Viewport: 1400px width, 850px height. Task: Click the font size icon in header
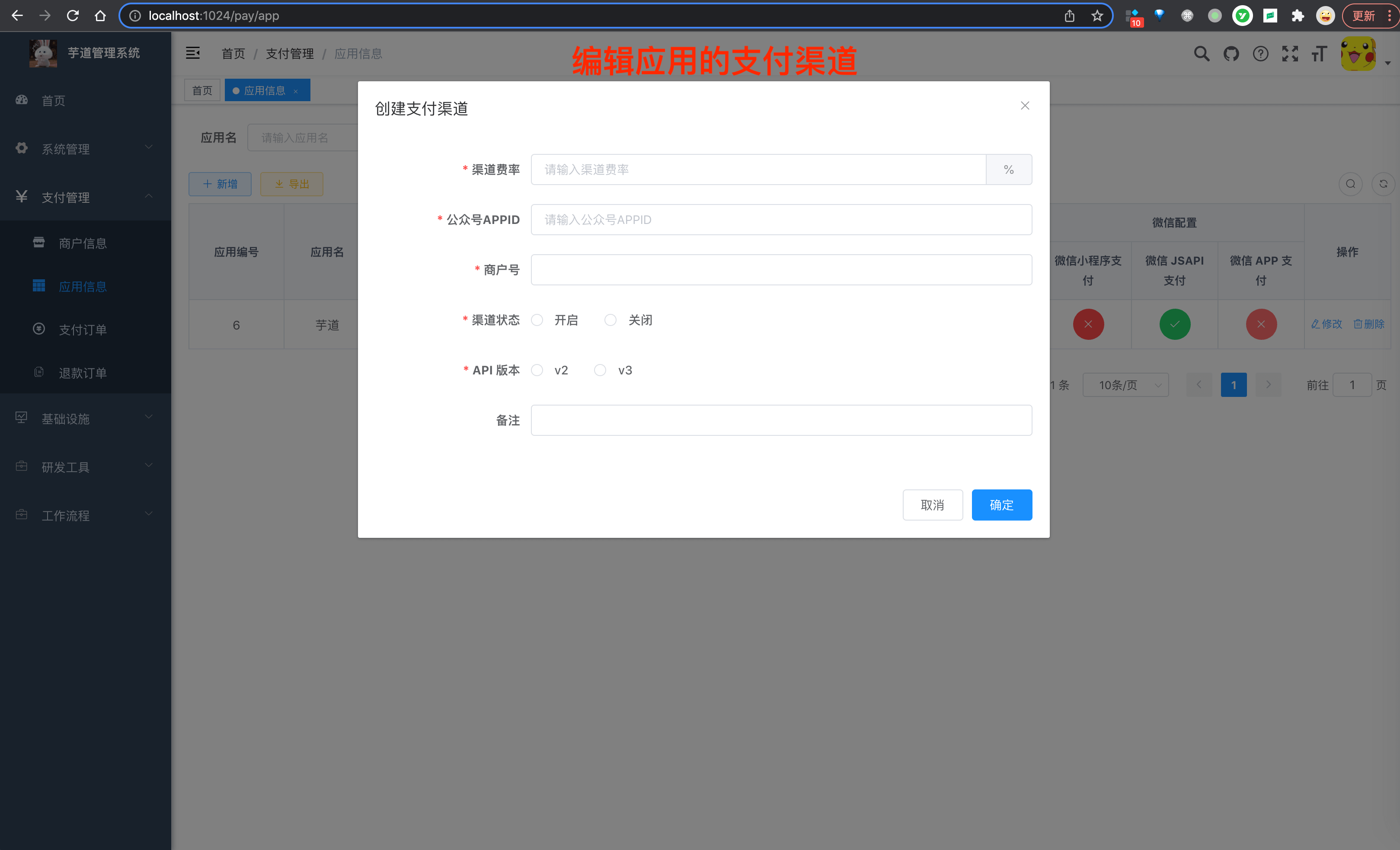1319,54
